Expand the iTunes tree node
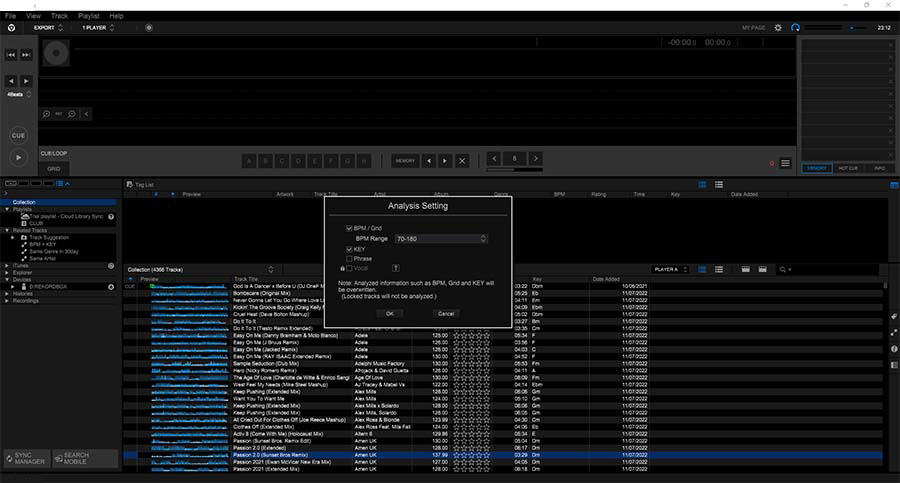This screenshot has width=900, height=483. pos(7,266)
